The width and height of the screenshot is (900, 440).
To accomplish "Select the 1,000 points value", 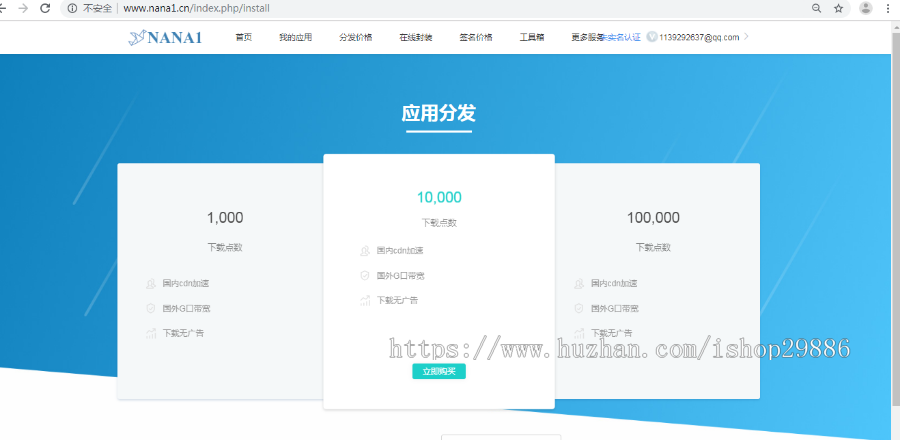I will pyautogui.click(x=225, y=218).
